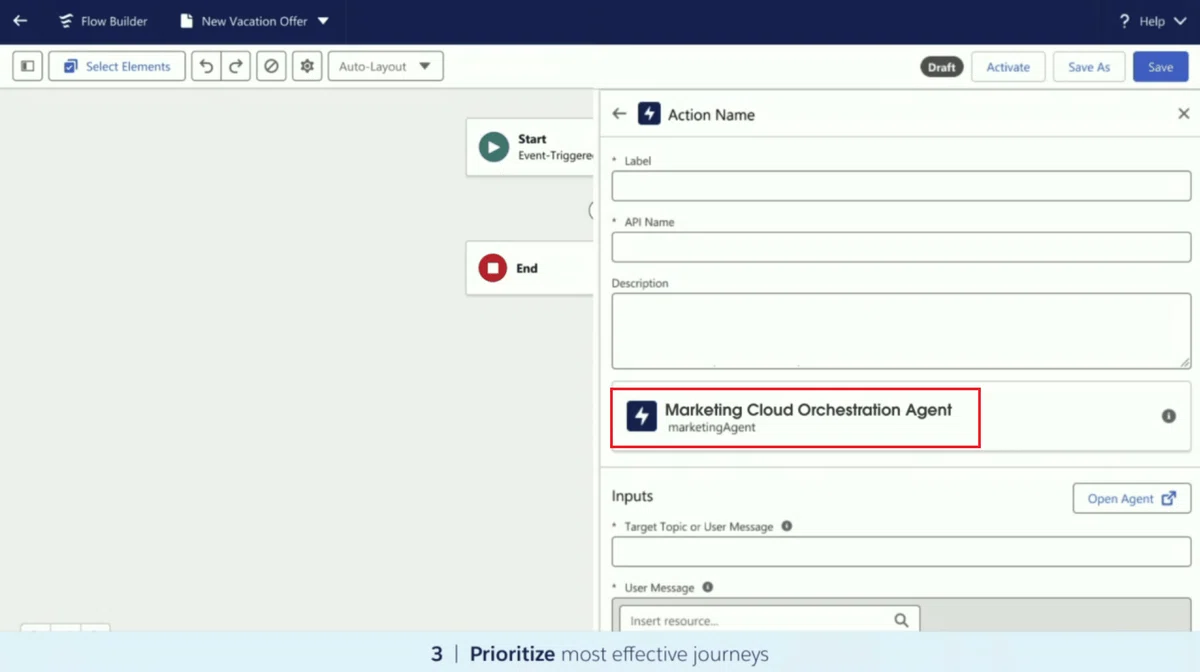Open the New Vacation Offer dropdown arrow
This screenshot has height=672, width=1200.
(322, 21)
